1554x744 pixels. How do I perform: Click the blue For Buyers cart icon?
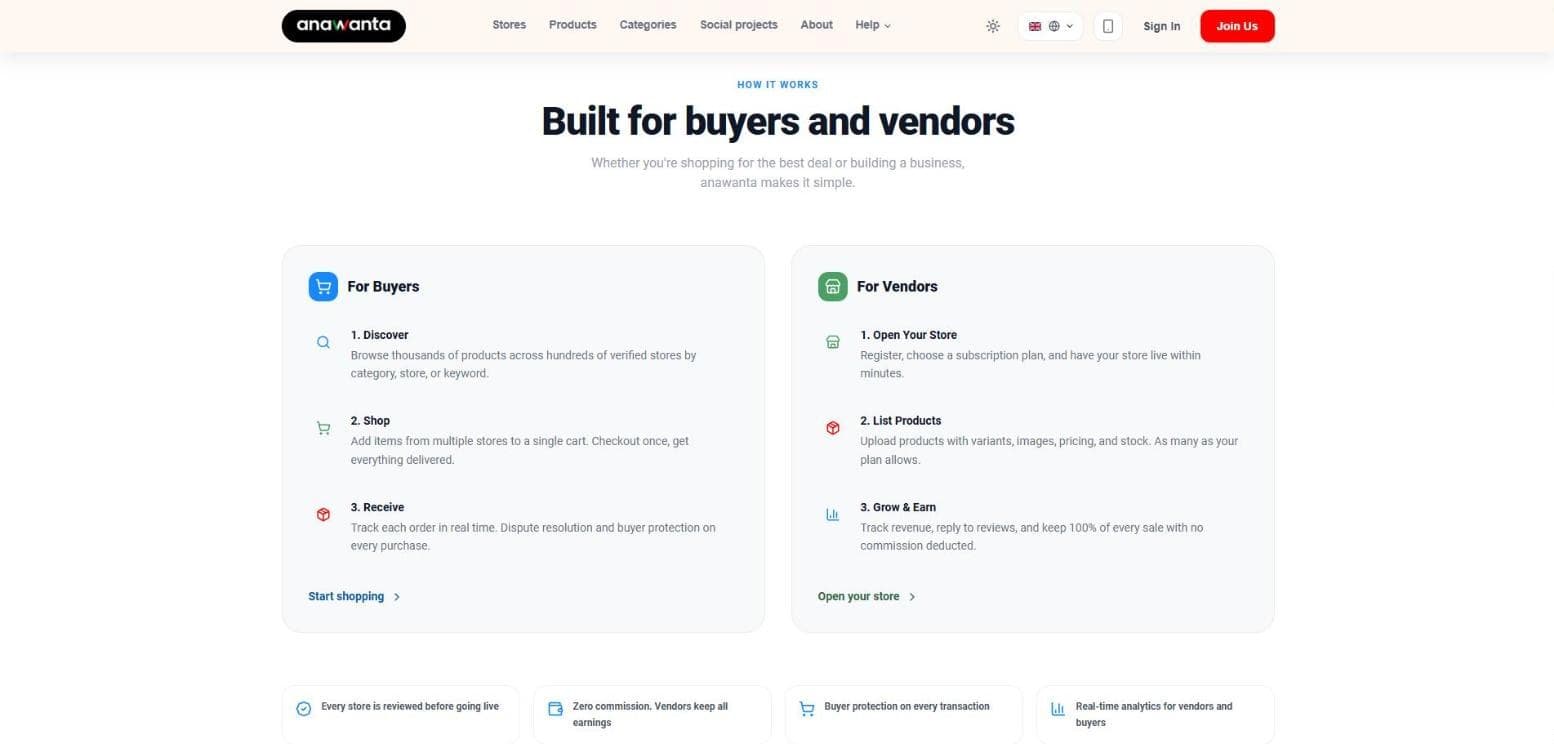[323, 286]
